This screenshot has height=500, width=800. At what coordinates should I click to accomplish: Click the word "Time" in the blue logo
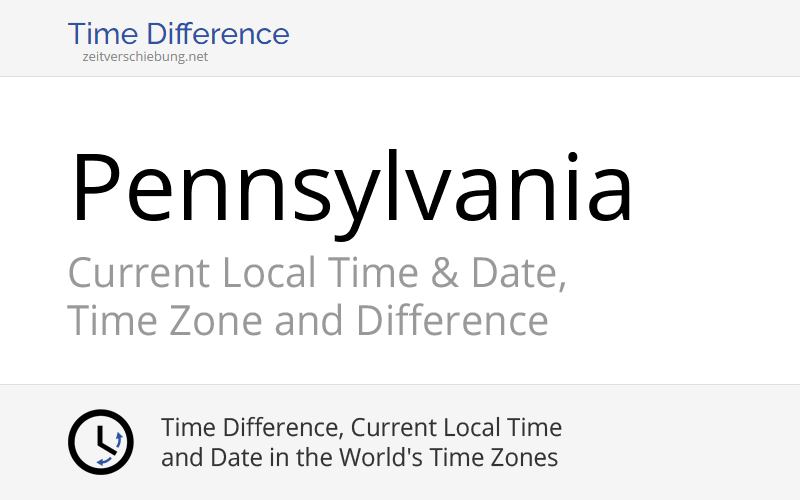101,34
